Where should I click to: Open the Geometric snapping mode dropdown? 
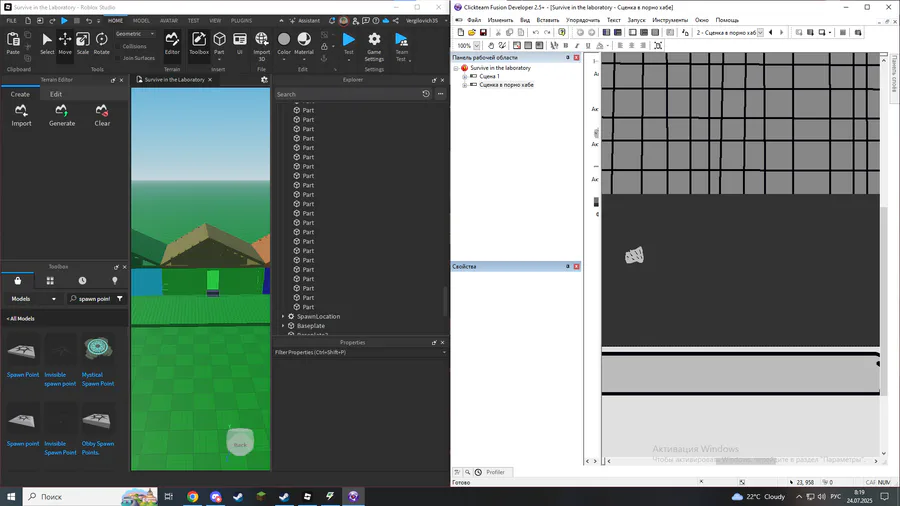[135, 34]
